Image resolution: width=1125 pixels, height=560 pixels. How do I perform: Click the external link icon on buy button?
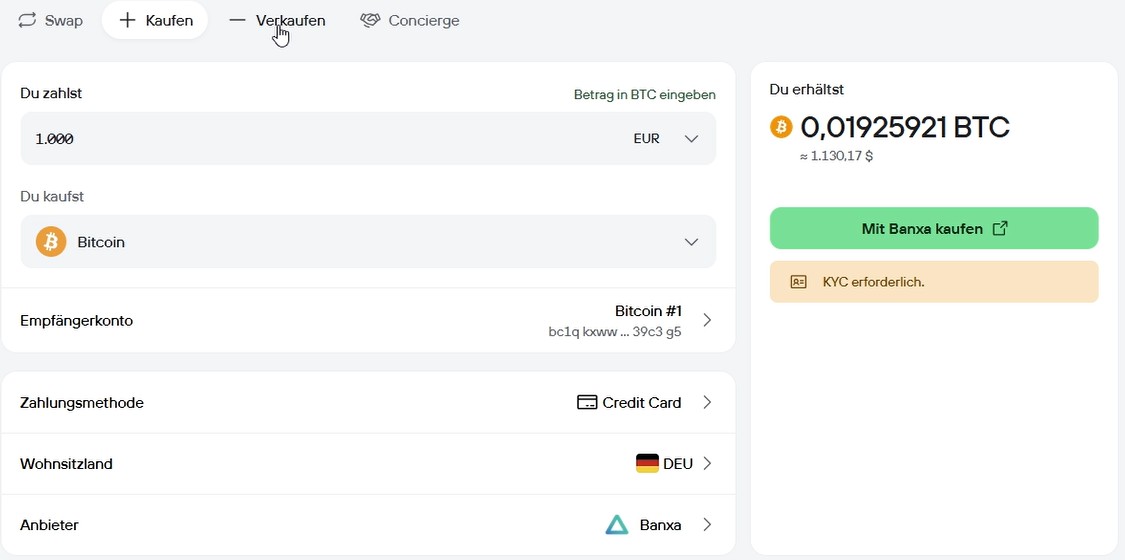coord(1000,229)
